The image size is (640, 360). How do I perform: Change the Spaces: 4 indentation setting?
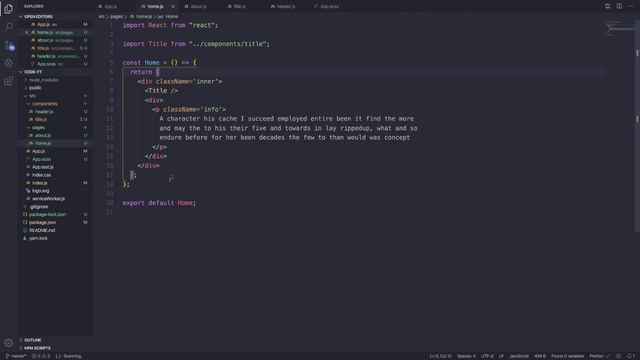coord(466,356)
